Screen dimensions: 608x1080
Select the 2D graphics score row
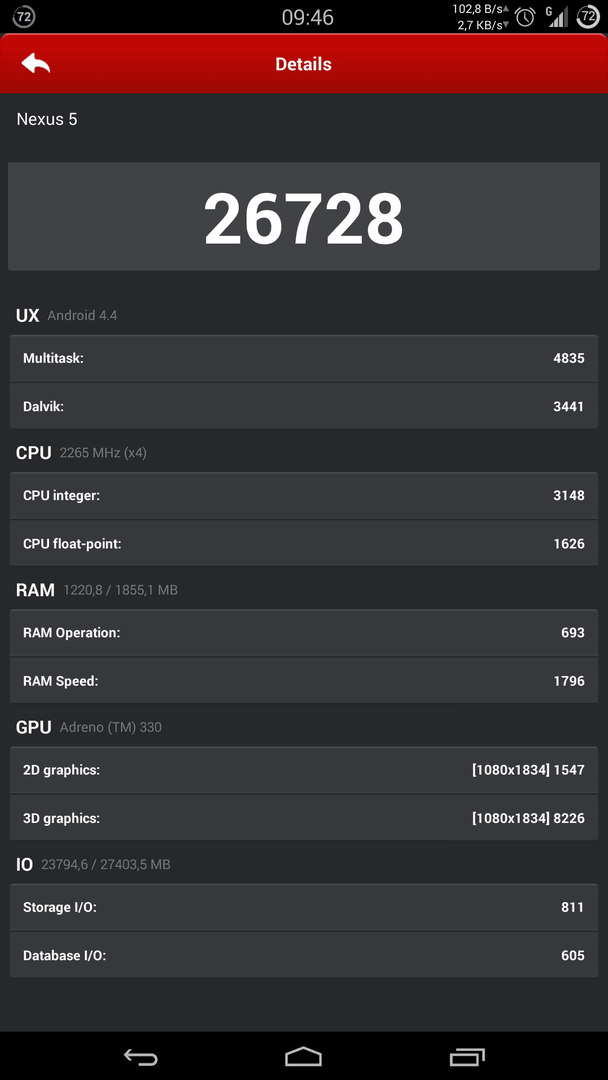(304, 770)
